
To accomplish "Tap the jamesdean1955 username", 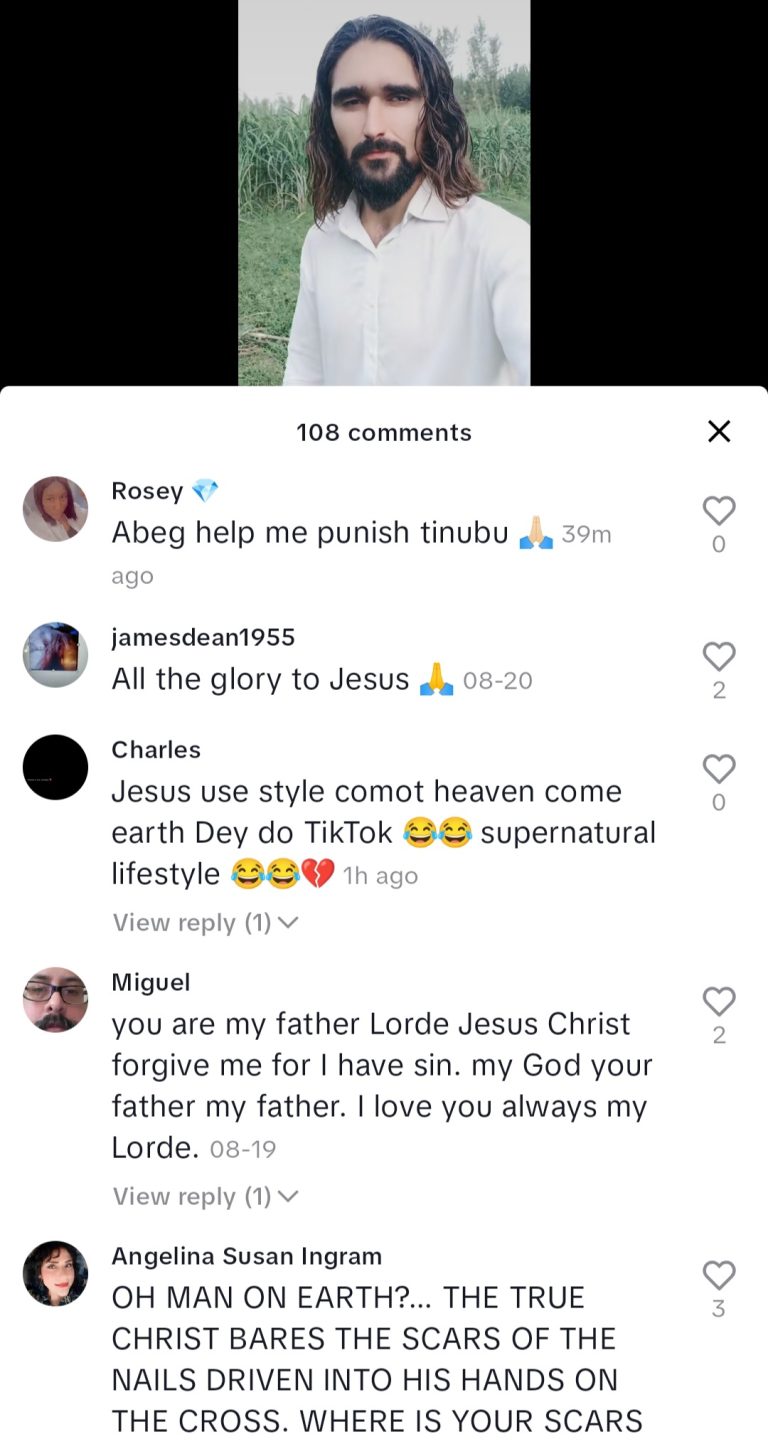I will (203, 637).
